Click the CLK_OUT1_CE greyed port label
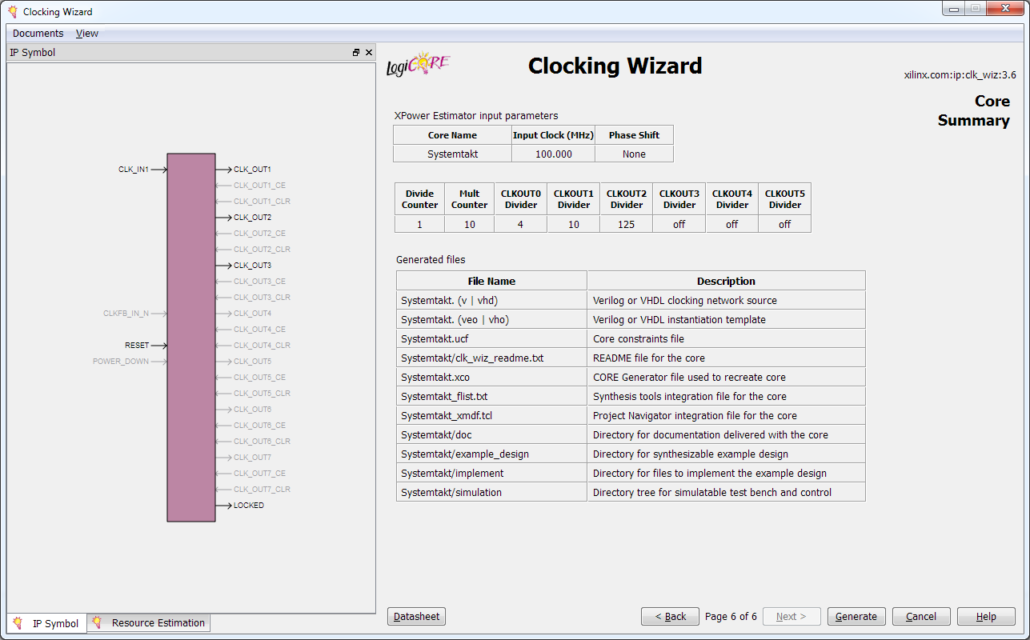Screen dimensions: 1030x640 point(259,185)
